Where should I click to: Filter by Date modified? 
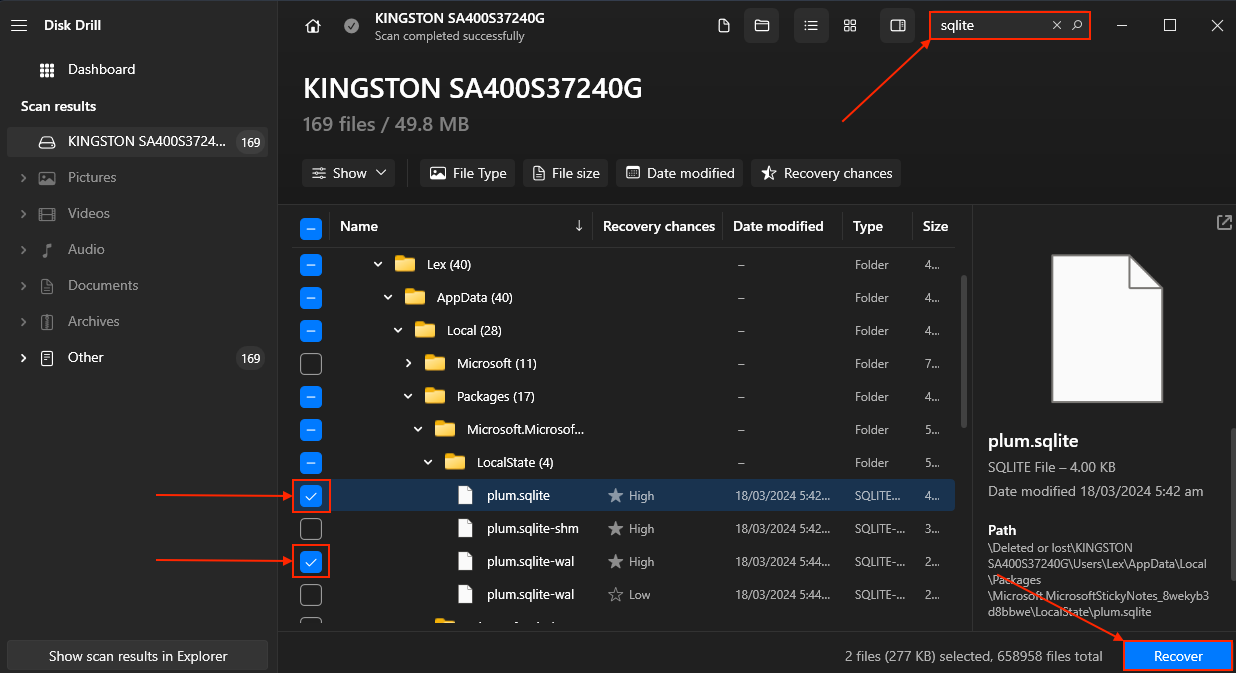(x=680, y=173)
